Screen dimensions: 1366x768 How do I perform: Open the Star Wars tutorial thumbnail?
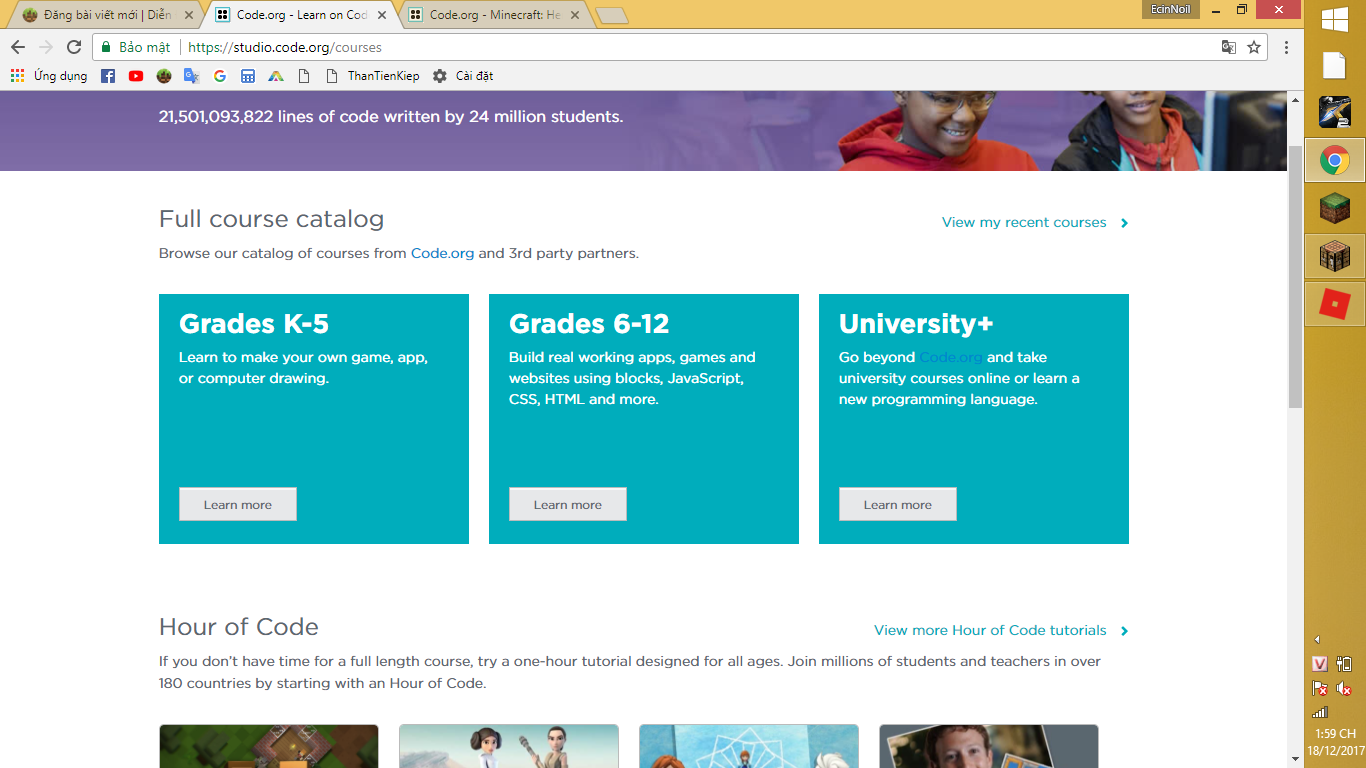pyautogui.click(x=509, y=746)
